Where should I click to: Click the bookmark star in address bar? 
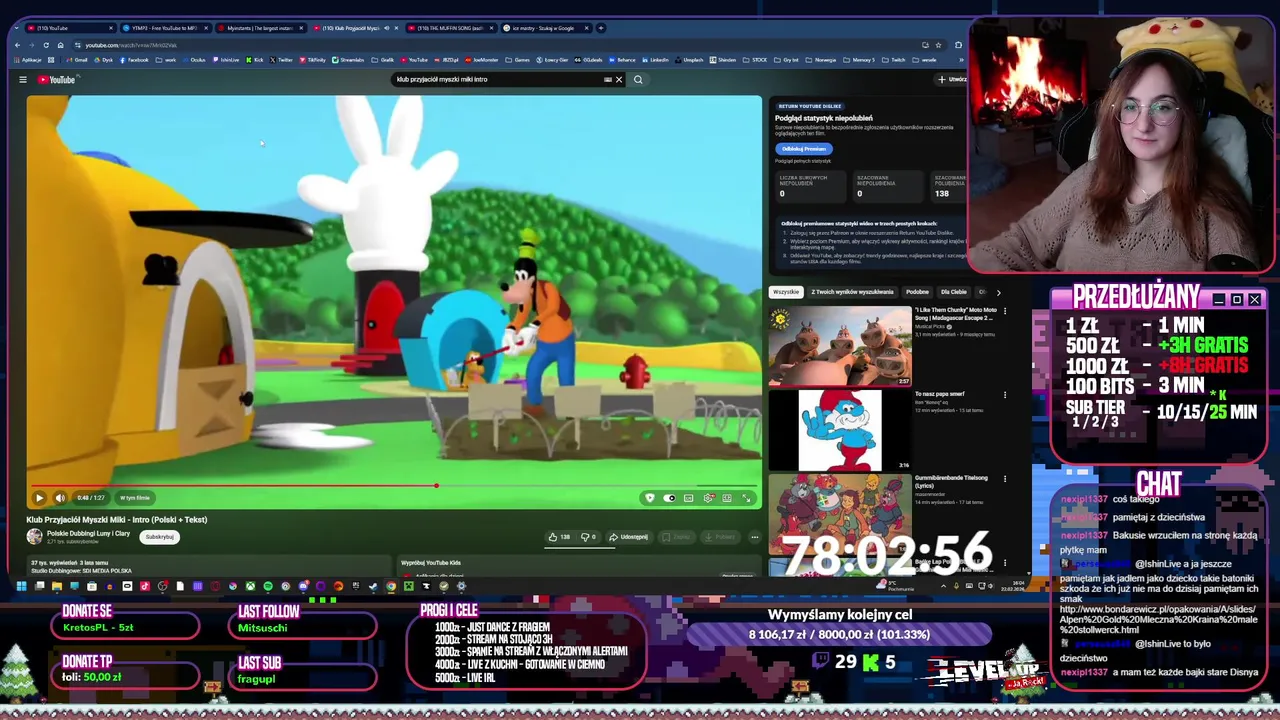(x=937, y=45)
